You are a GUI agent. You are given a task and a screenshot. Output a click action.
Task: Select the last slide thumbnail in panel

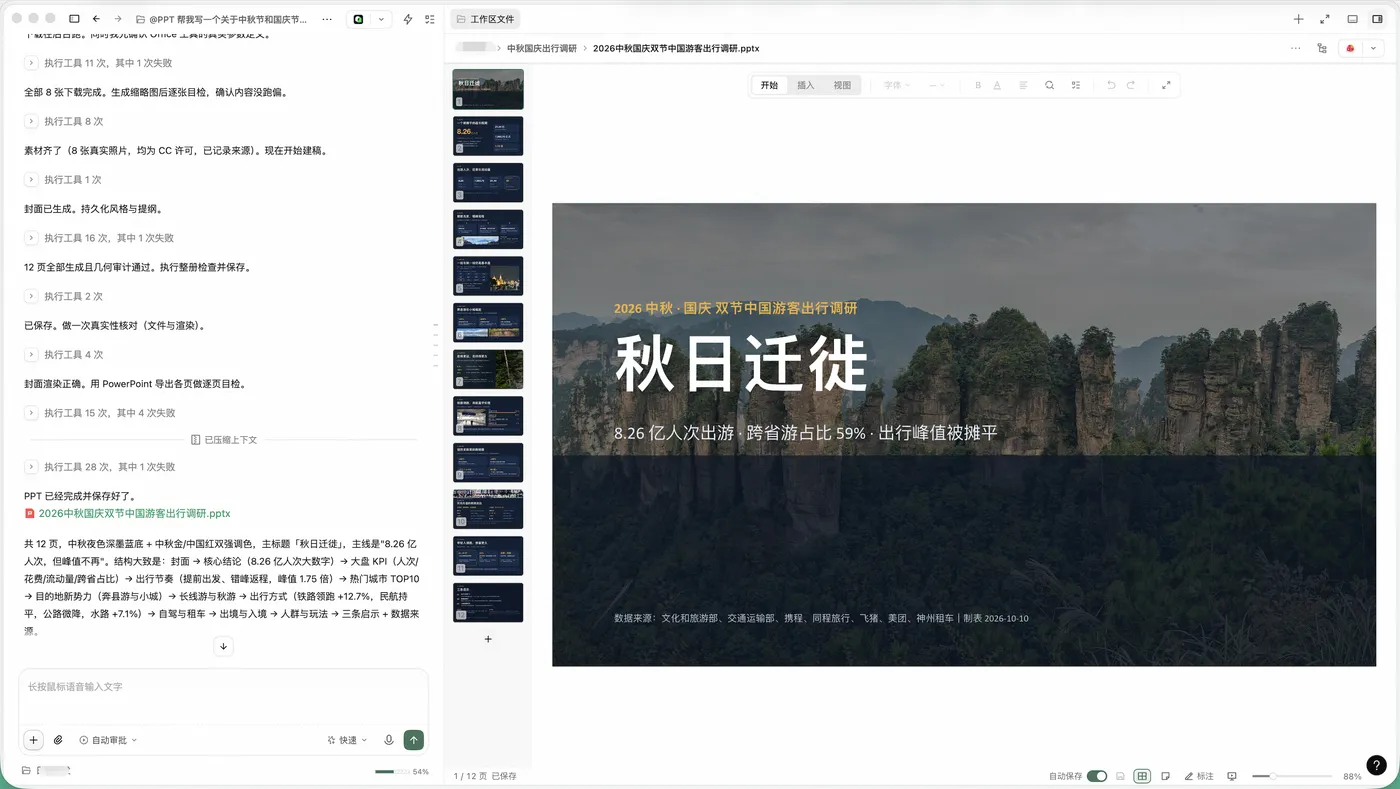[x=488, y=602]
